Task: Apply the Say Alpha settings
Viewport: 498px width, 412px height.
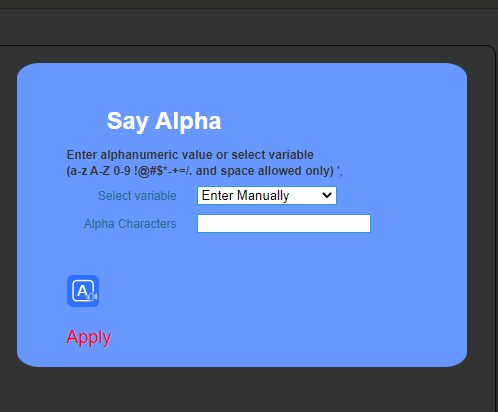Action: [x=89, y=337]
